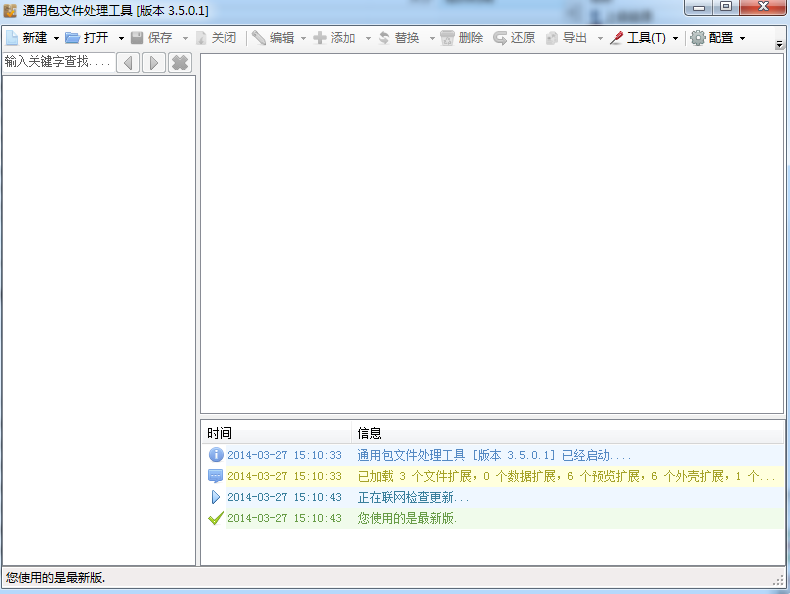This screenshot has width=790, height=594.
Task: Expand the 打开 dropdown arrow
Action: [x=121, y=38]
